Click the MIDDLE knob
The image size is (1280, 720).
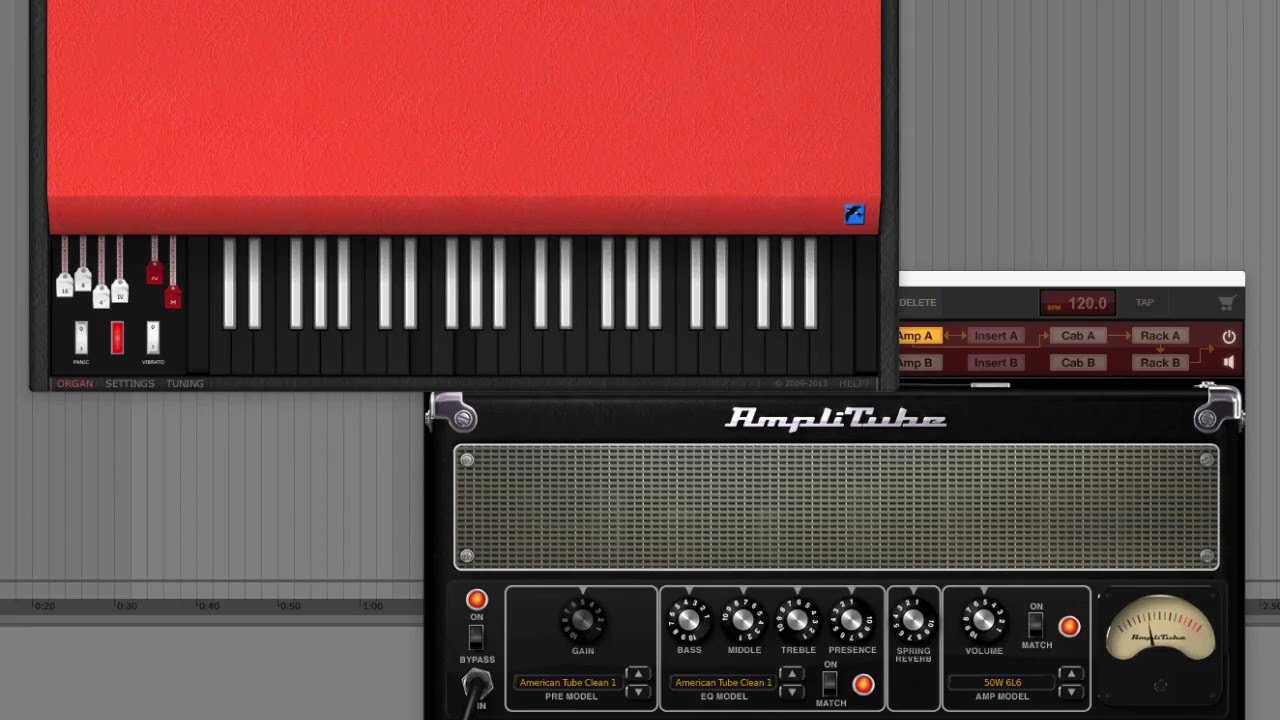tap(744, 620)
